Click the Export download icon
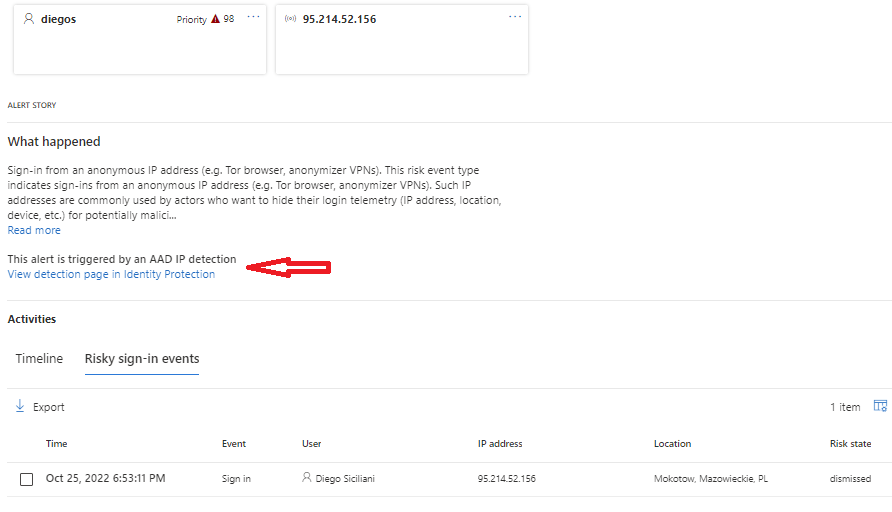The height and width of the screenshot is (512, 892). (20, 407)
